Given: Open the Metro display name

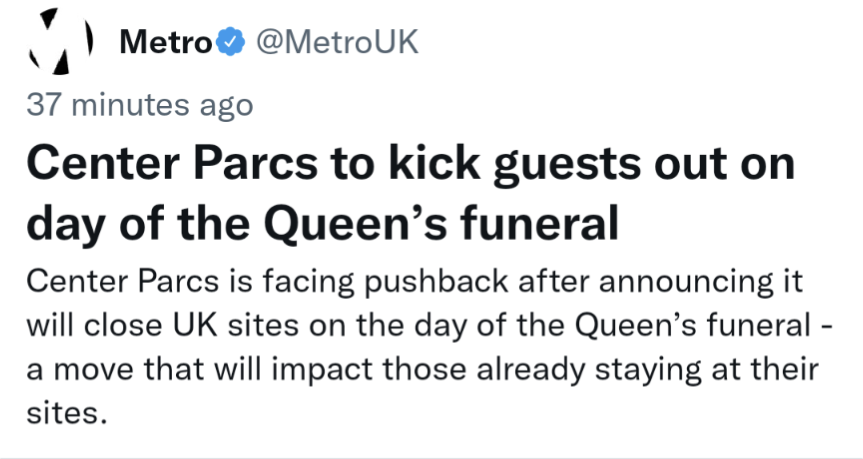Looking at the screenshot, I should coord(165,42).
